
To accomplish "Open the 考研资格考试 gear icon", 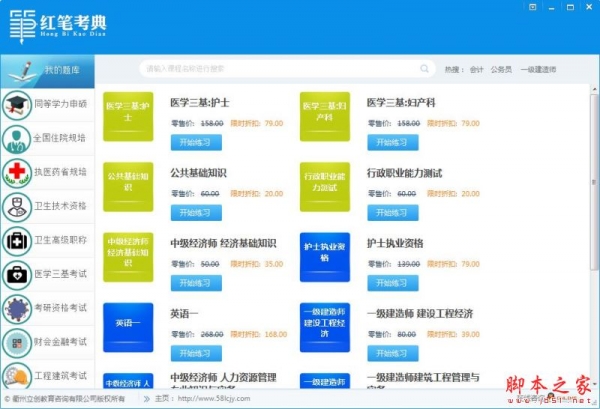I will (x=17, y=309).
